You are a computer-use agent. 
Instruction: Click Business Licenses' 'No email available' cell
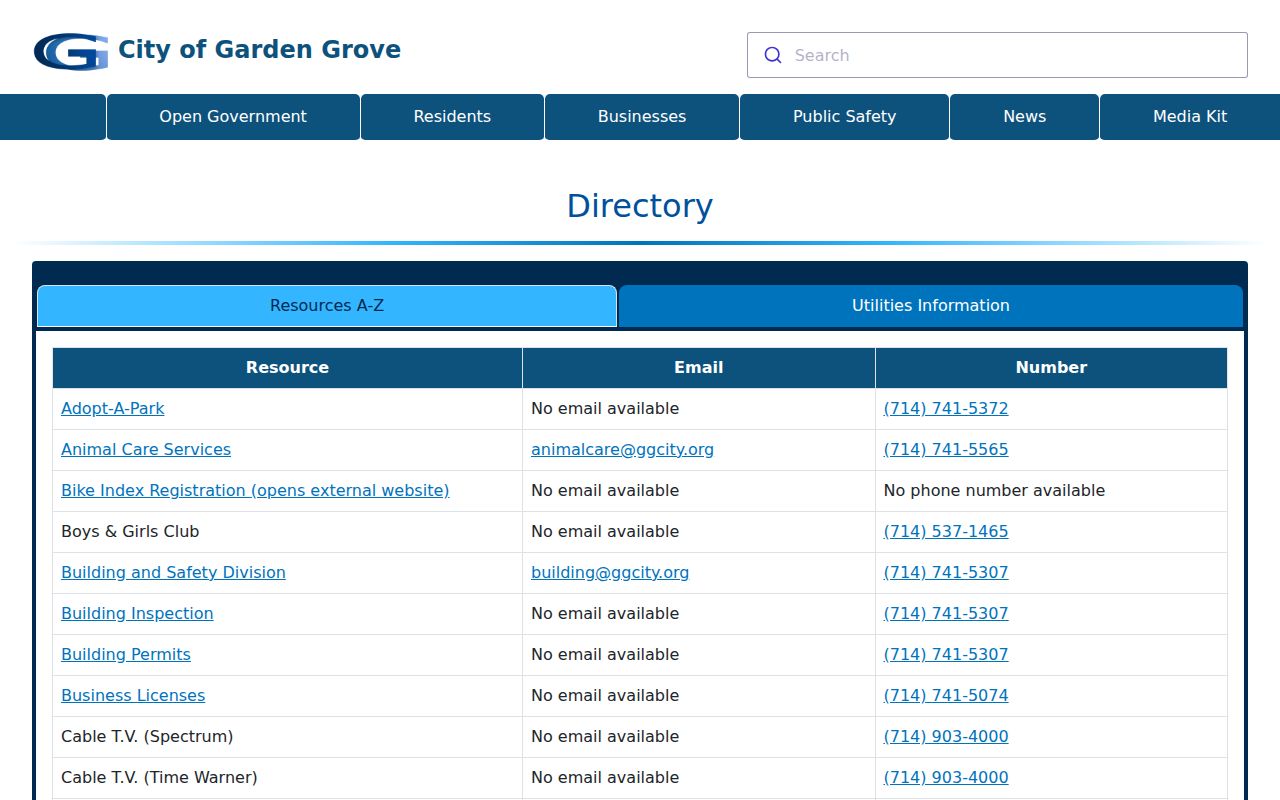point(698,695)
